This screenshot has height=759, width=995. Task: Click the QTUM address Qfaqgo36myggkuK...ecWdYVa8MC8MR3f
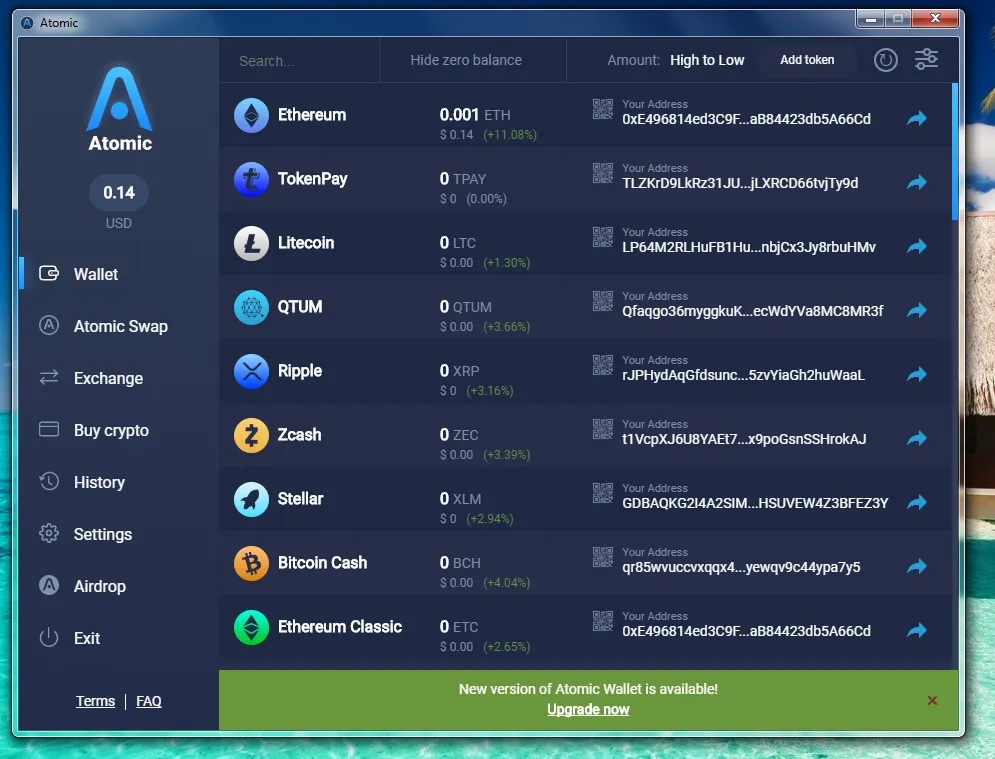pyautogui.click(x=753, y=311)
